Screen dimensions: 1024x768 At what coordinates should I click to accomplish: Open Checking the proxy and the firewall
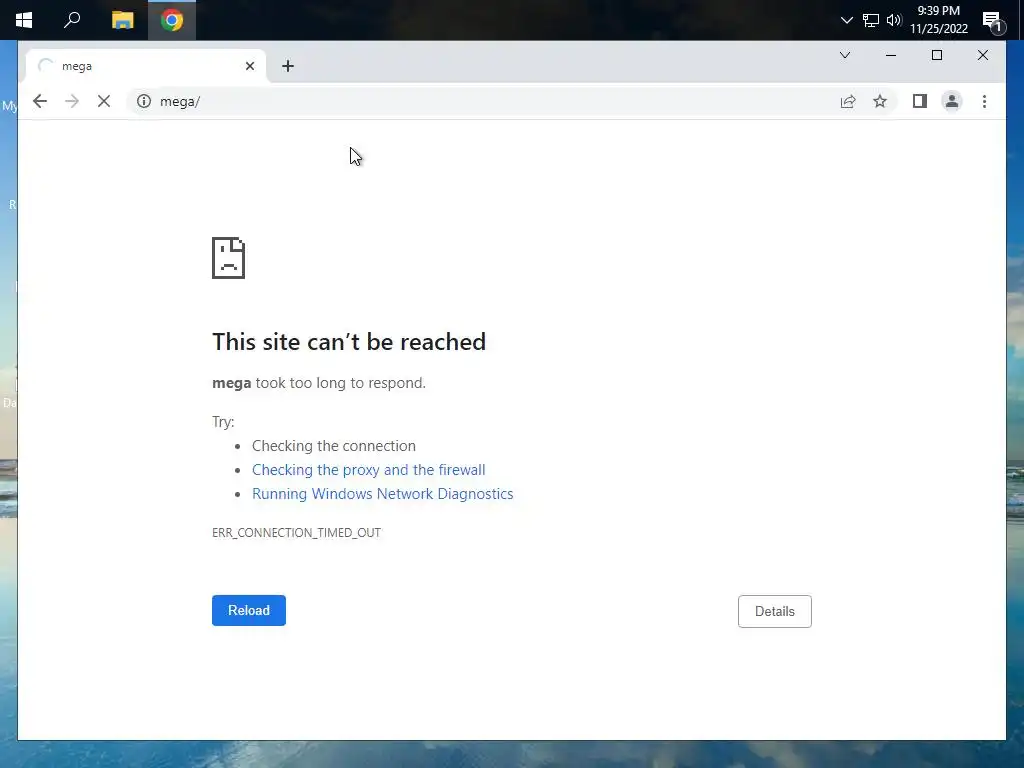368,470
